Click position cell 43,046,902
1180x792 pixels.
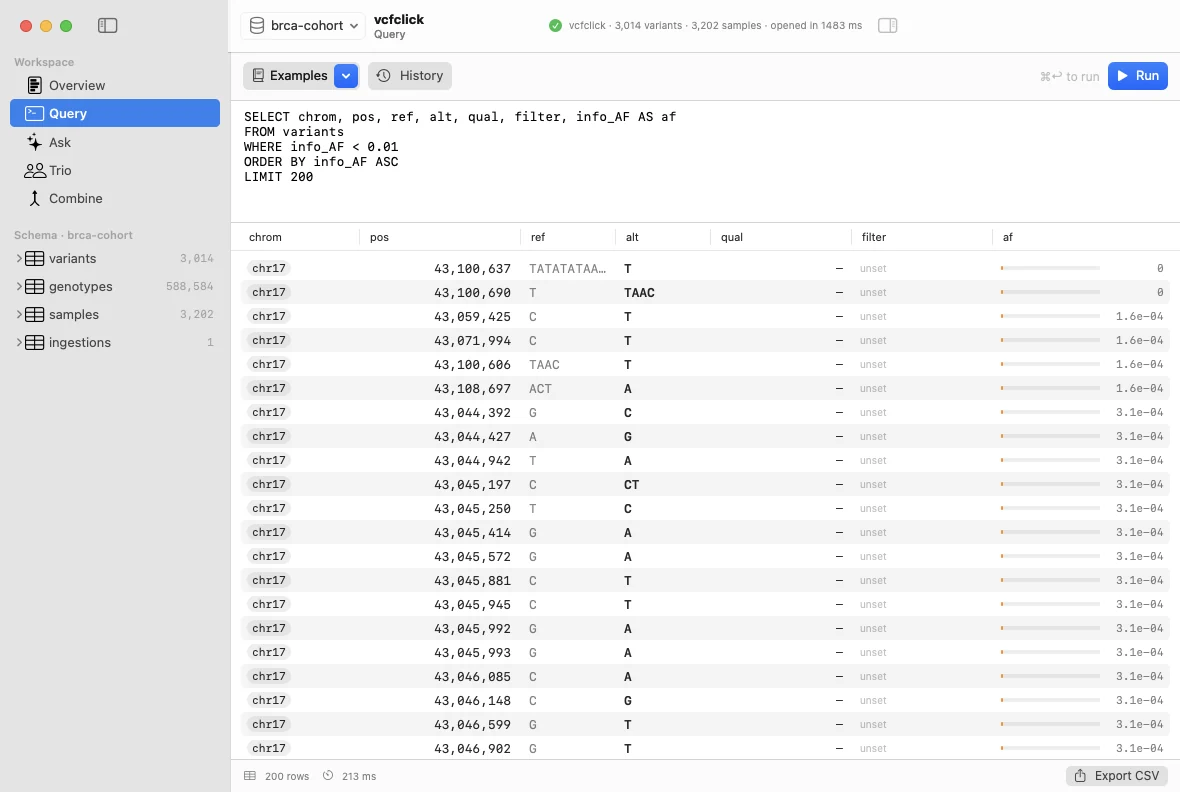pos(472,748)
